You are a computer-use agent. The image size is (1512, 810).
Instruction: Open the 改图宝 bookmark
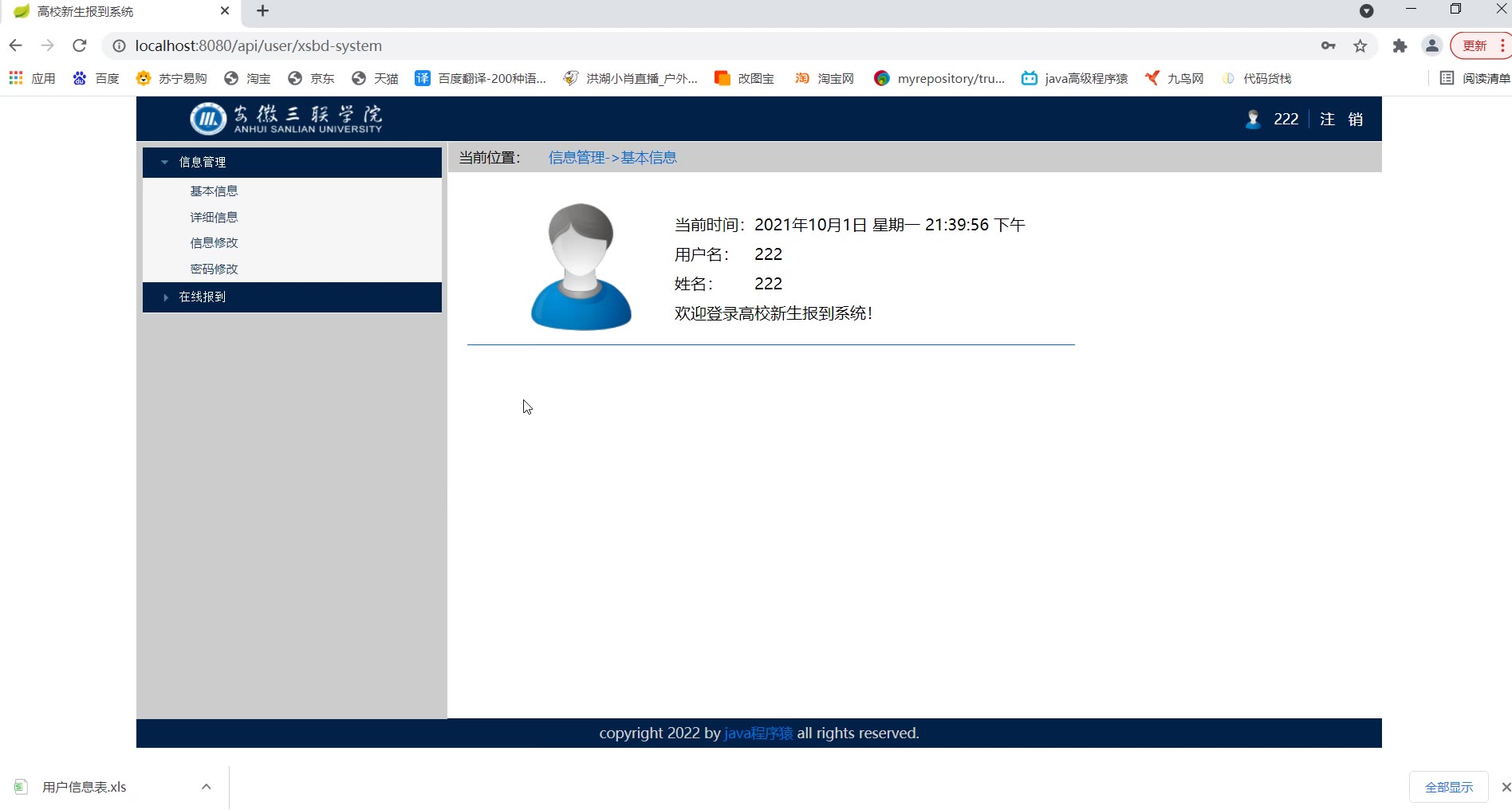click(744, 78)
